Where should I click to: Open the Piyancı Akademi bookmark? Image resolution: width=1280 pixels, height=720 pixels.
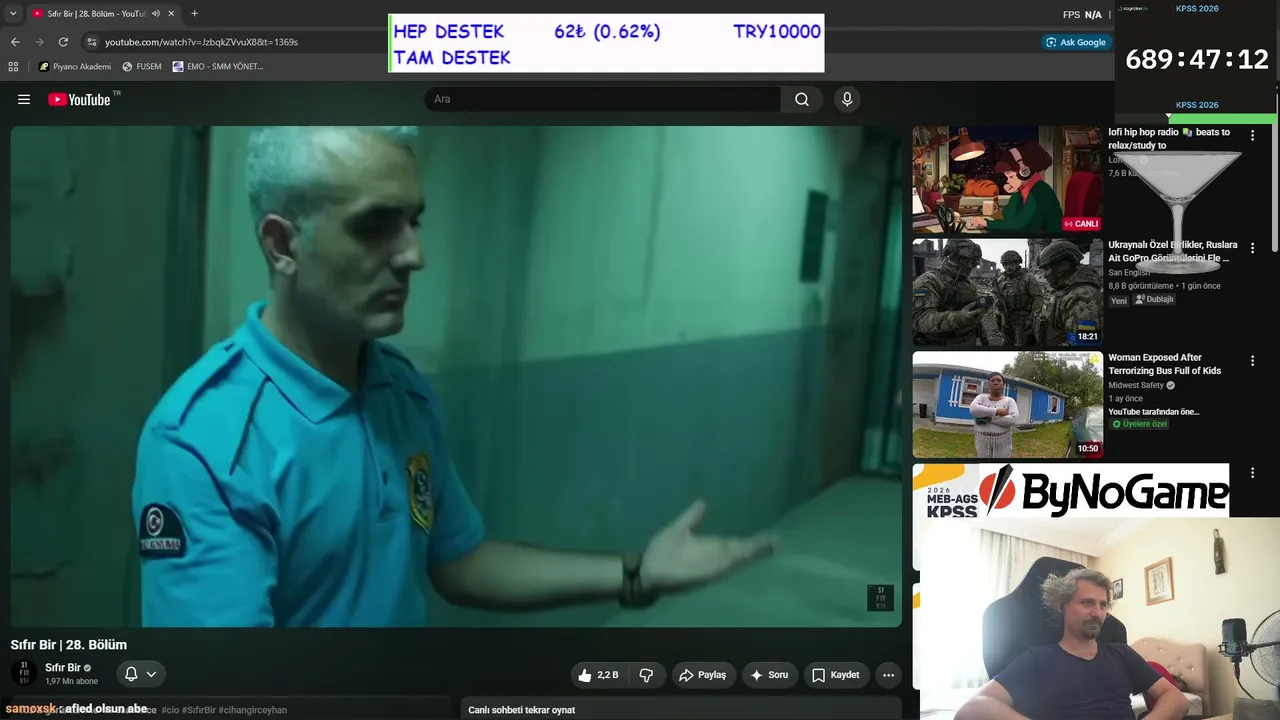[75, 66]
